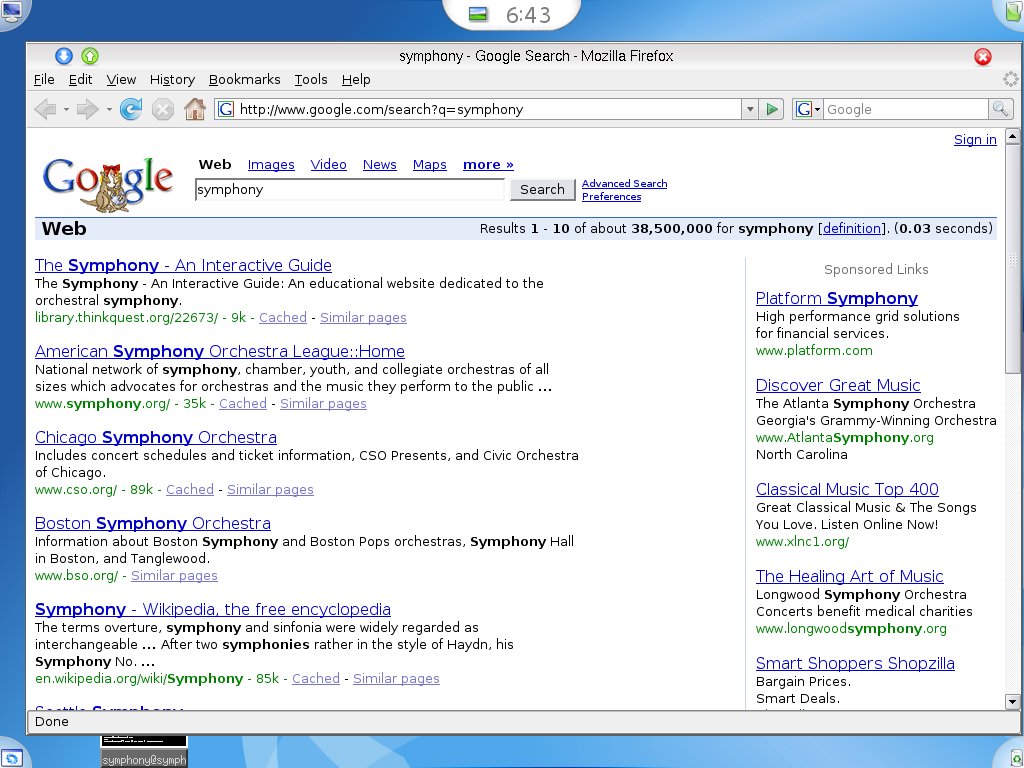The height and width of the screenshot is (768, 1024).
Task: Open the View menu
Action: [x=121, y=80]
